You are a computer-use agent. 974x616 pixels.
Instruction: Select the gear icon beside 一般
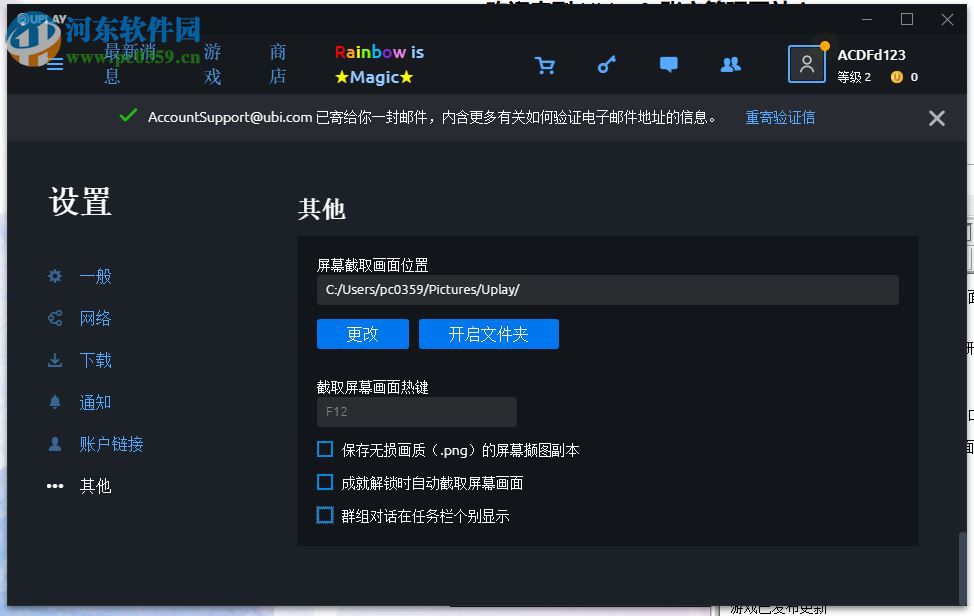pos(53,276)
